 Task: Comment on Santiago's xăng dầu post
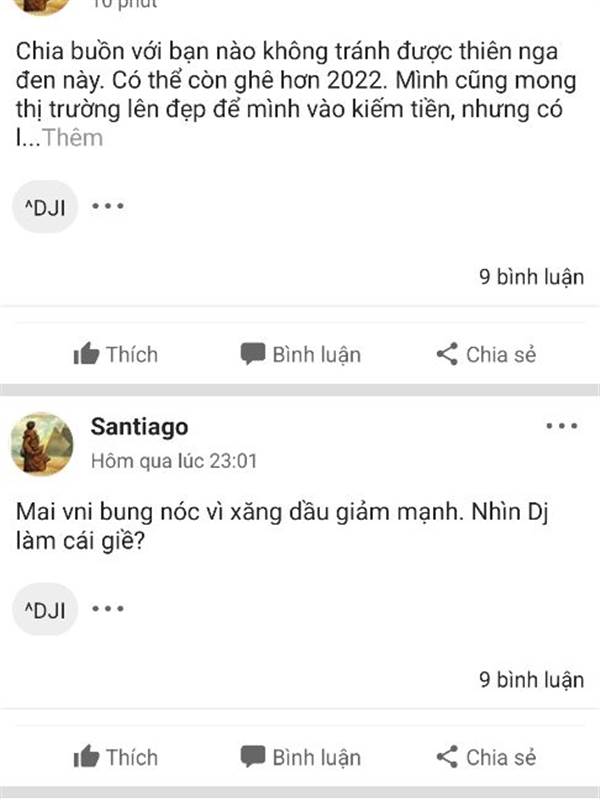301,757
